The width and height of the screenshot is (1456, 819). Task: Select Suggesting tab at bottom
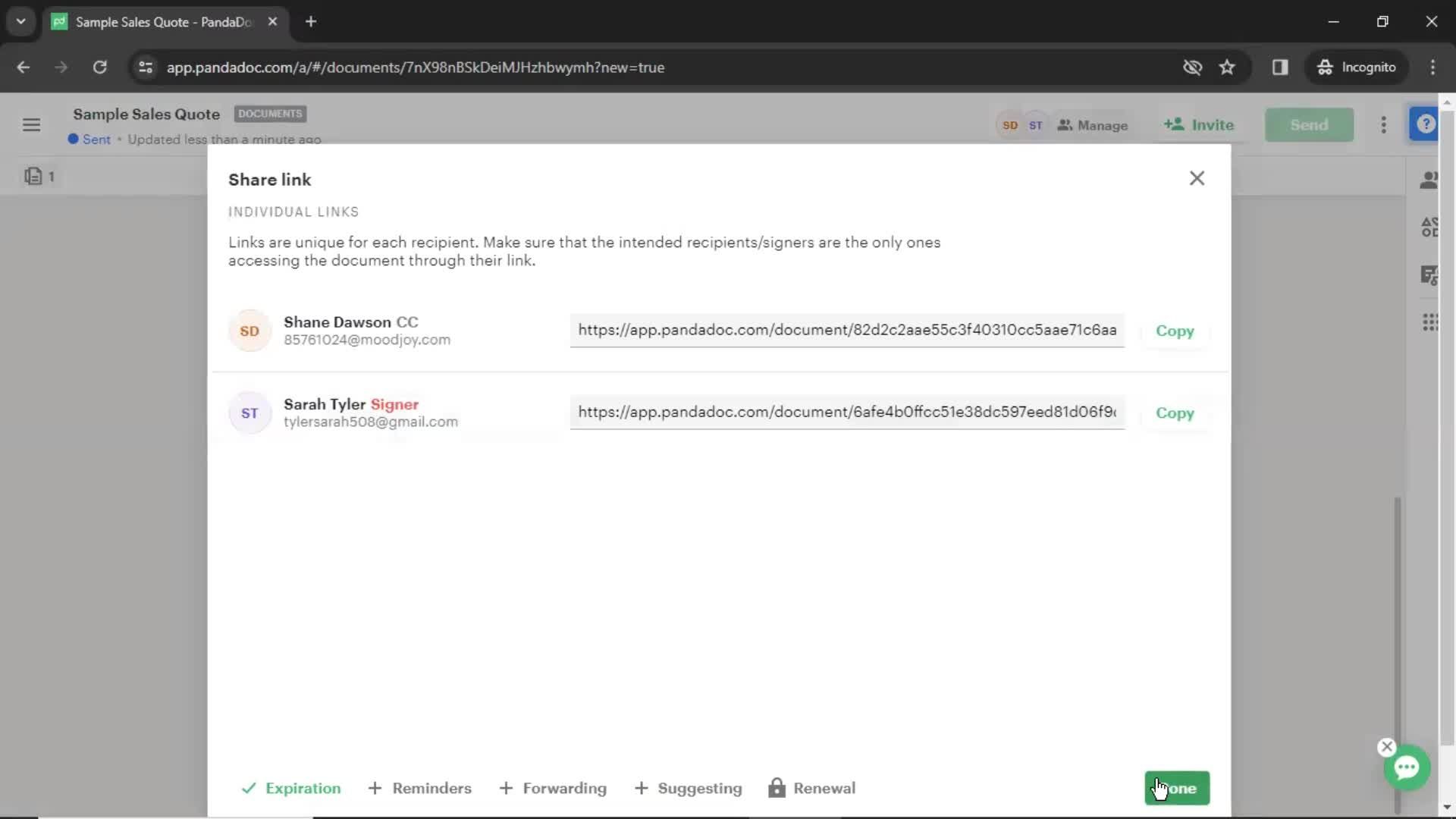pyautogui.click(x=700, y=788)
